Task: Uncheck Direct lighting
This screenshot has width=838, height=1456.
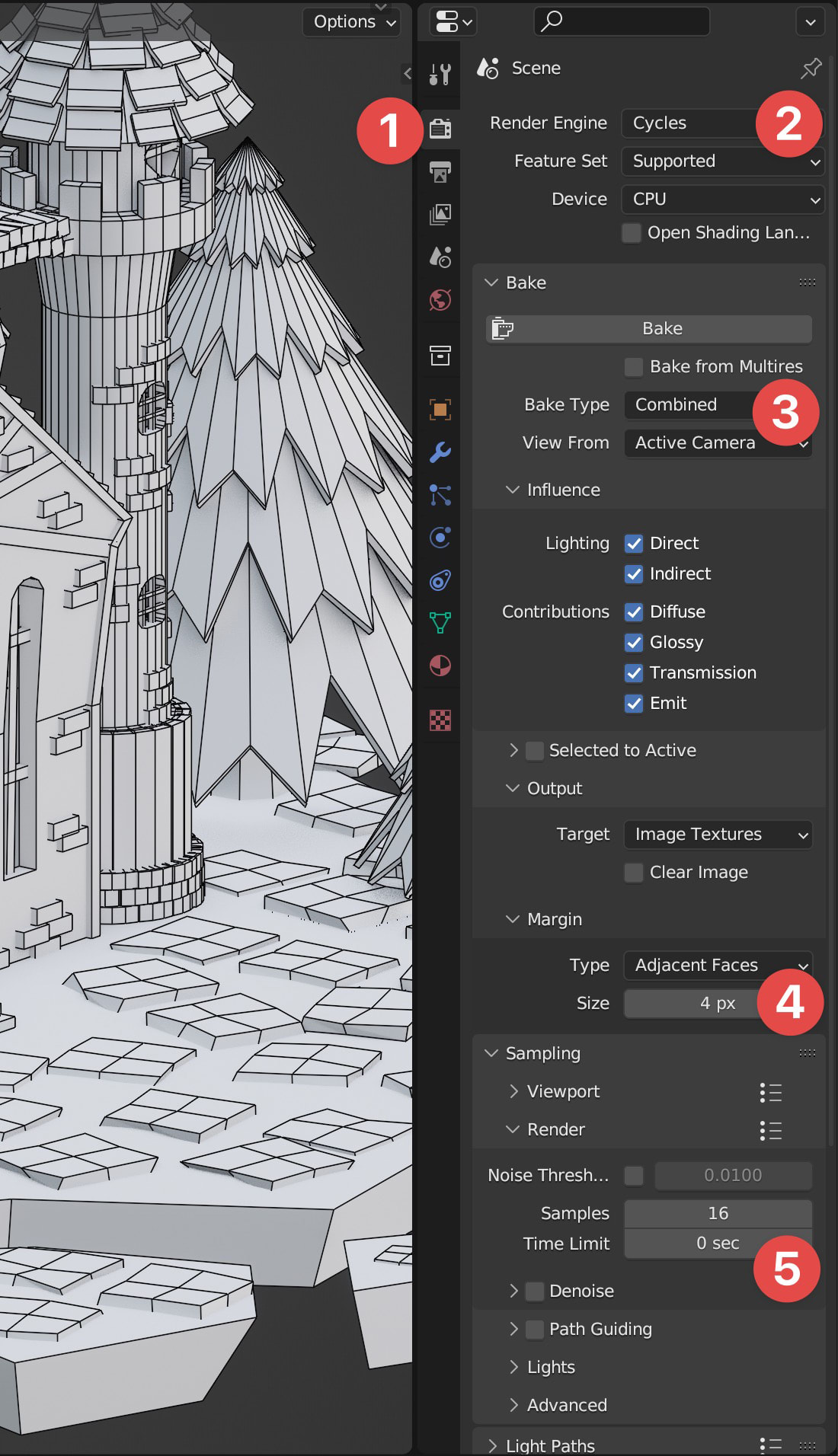Action: [x=634, y=544]
